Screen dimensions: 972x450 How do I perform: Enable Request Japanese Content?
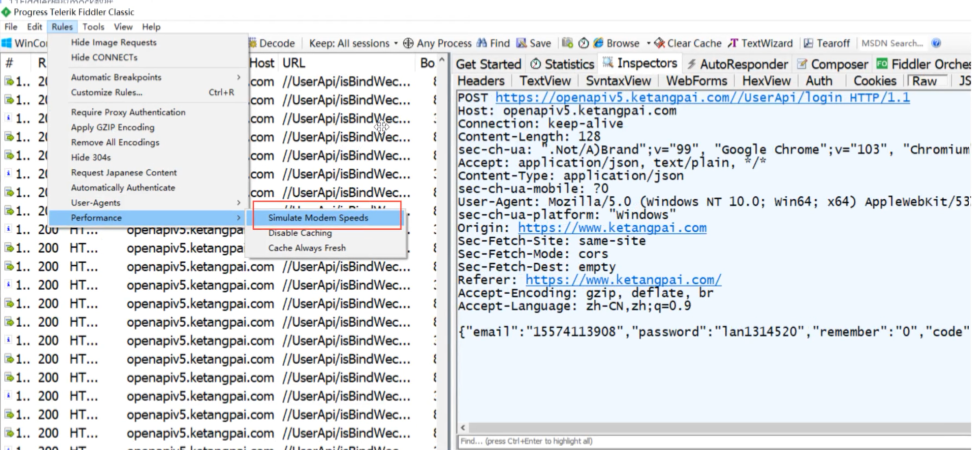(123, 172)
